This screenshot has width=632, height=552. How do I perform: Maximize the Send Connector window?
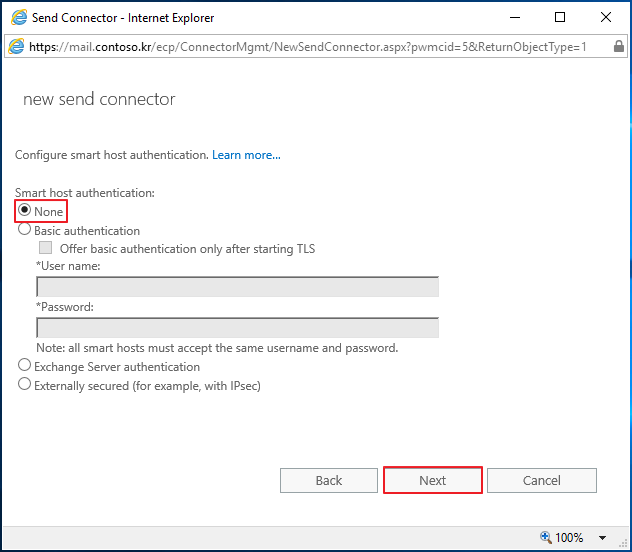(560, 17)
